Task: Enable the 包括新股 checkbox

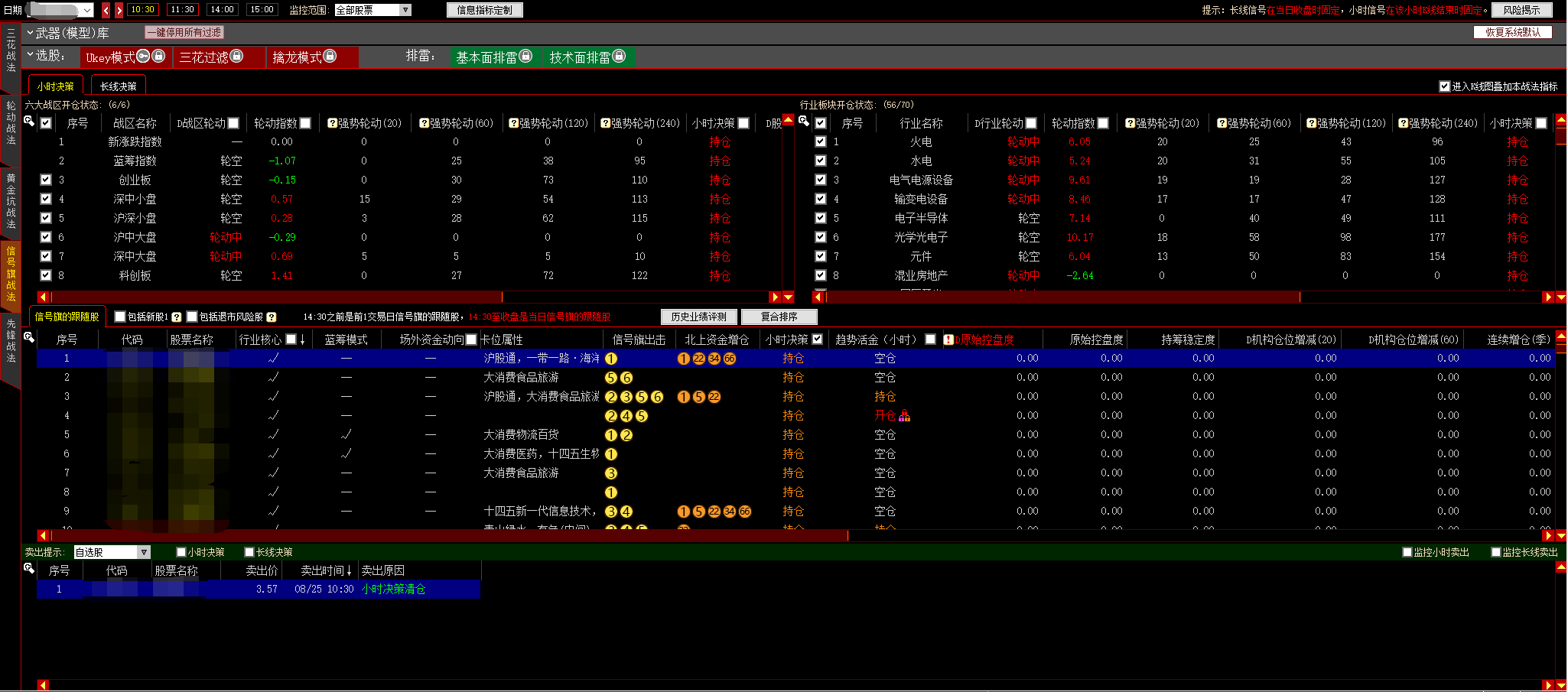Action: 120,317
